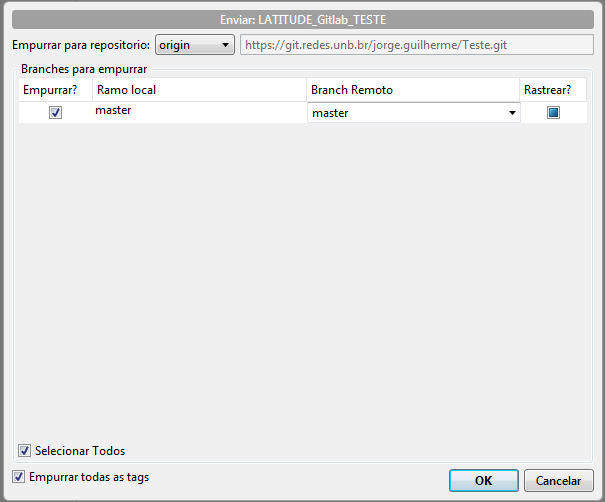The height and width of the screenshot is (502, 605).
Task: Click the Empurrar para repositorio label
Action: (x=80, y=45)
